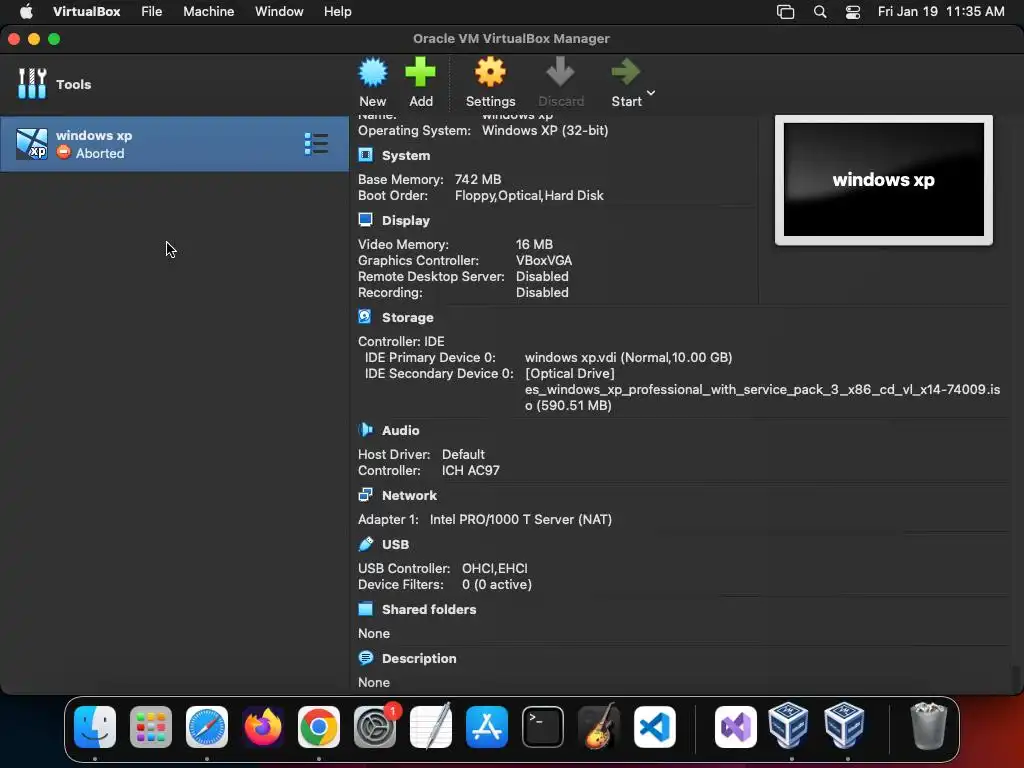The image size is (1024, 768).
Task: Click the windows xp.vdi hard disk value
Action: (x=628, y=357)
